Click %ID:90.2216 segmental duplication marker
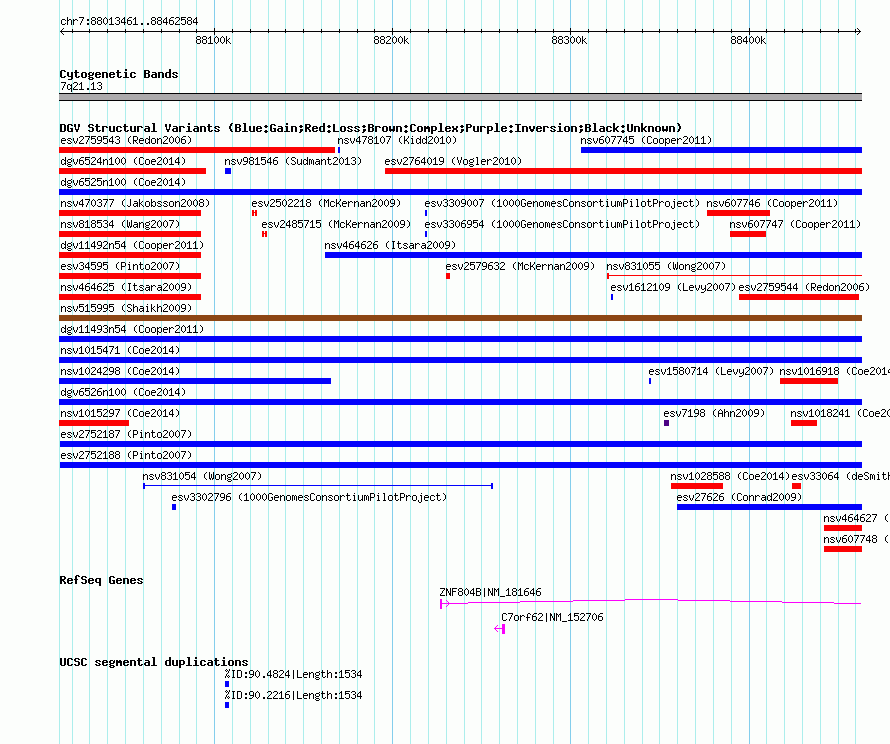Screen dimensions: 890x744 tap(227, 705)
